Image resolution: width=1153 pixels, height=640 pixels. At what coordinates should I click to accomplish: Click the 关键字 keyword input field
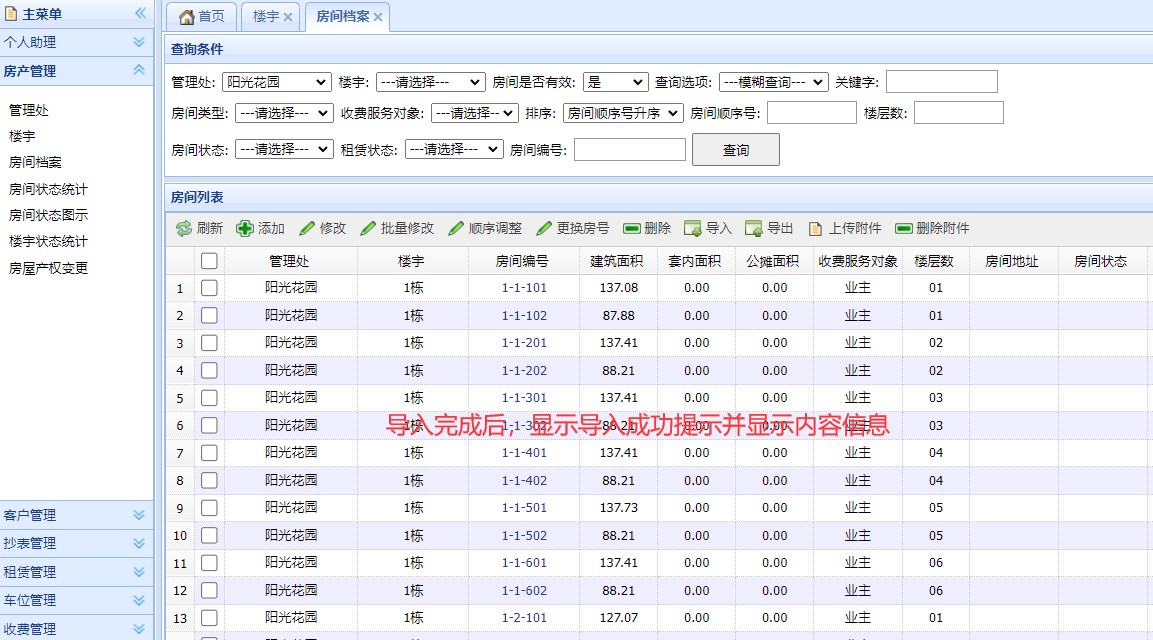pos(941,82)
